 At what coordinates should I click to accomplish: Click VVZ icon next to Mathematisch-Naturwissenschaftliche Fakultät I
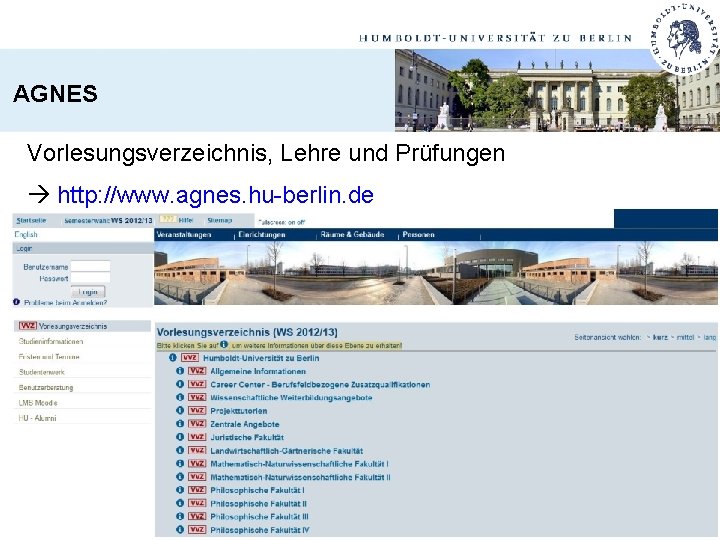point(197,464)
